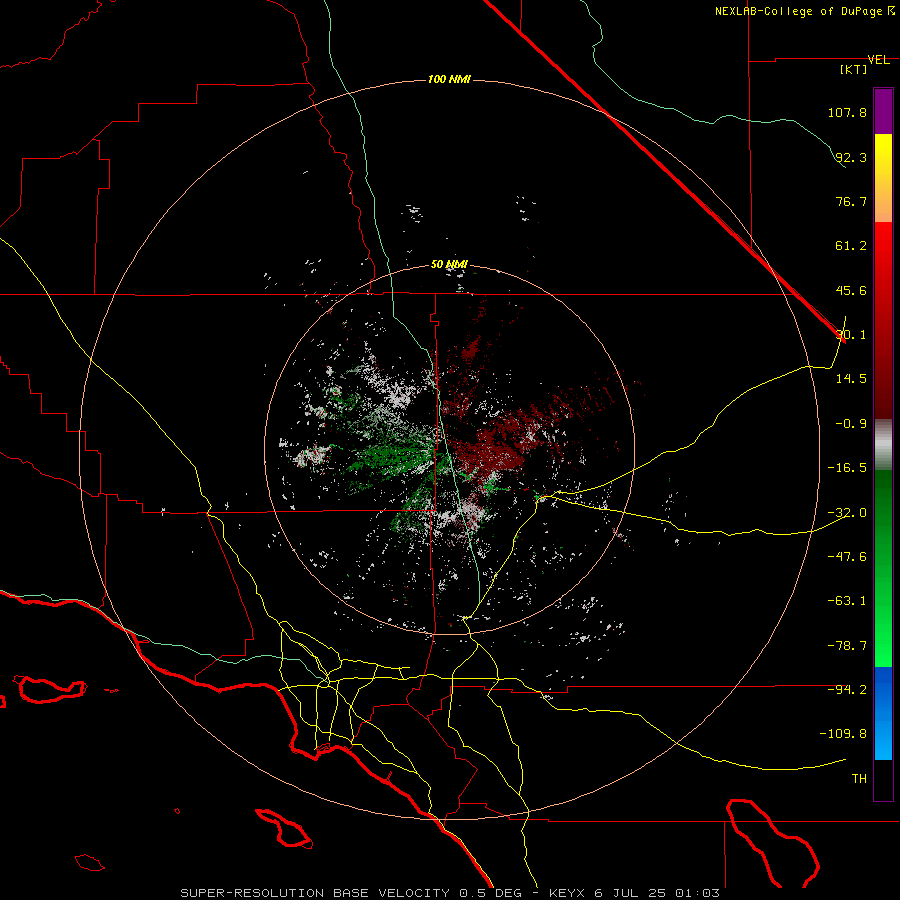Select the 76.7 velocity scale label
This screenshot has height=900, width=900.
[x=851, y=201]
